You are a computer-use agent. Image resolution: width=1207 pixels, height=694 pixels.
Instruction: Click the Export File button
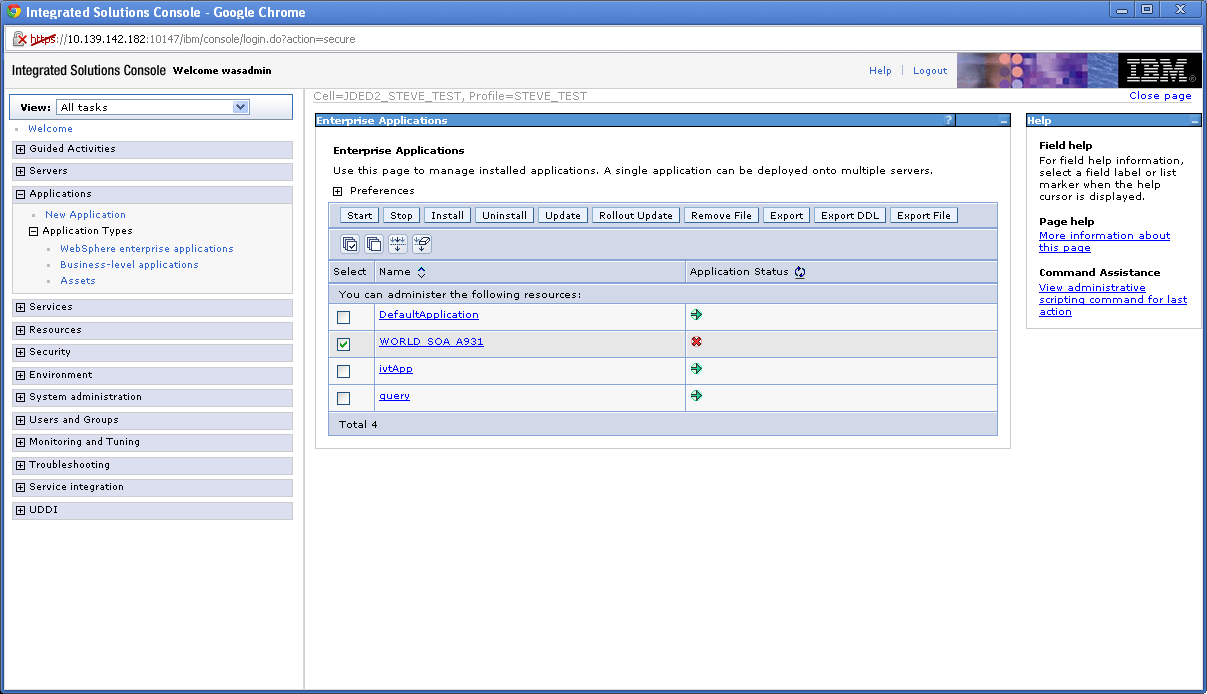(924, 215)
